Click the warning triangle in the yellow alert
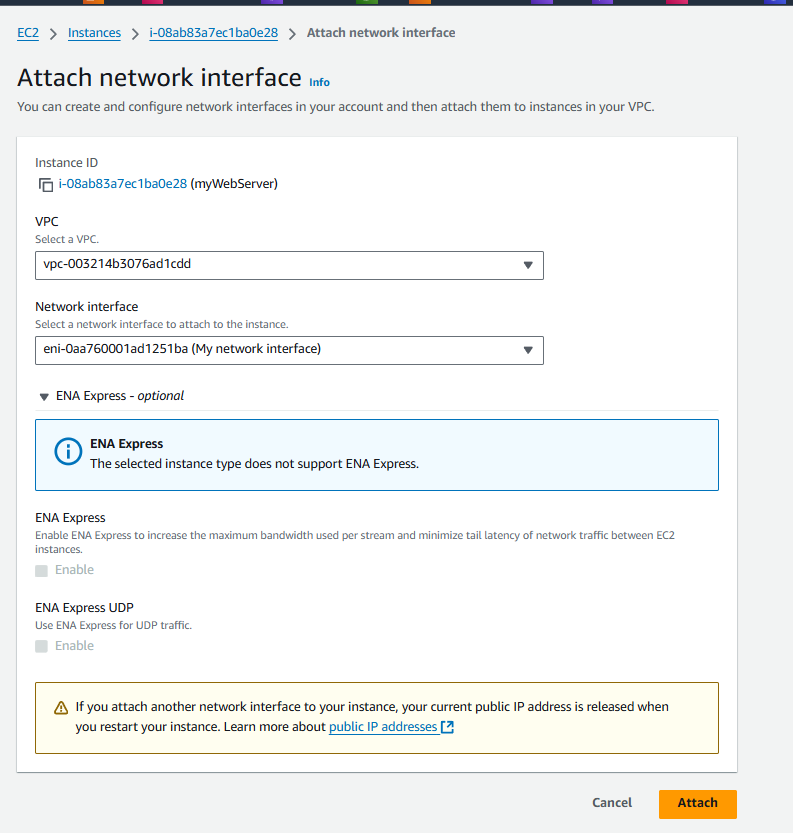Viewport: 793px width, 833px height. click(x=62, y=705)
